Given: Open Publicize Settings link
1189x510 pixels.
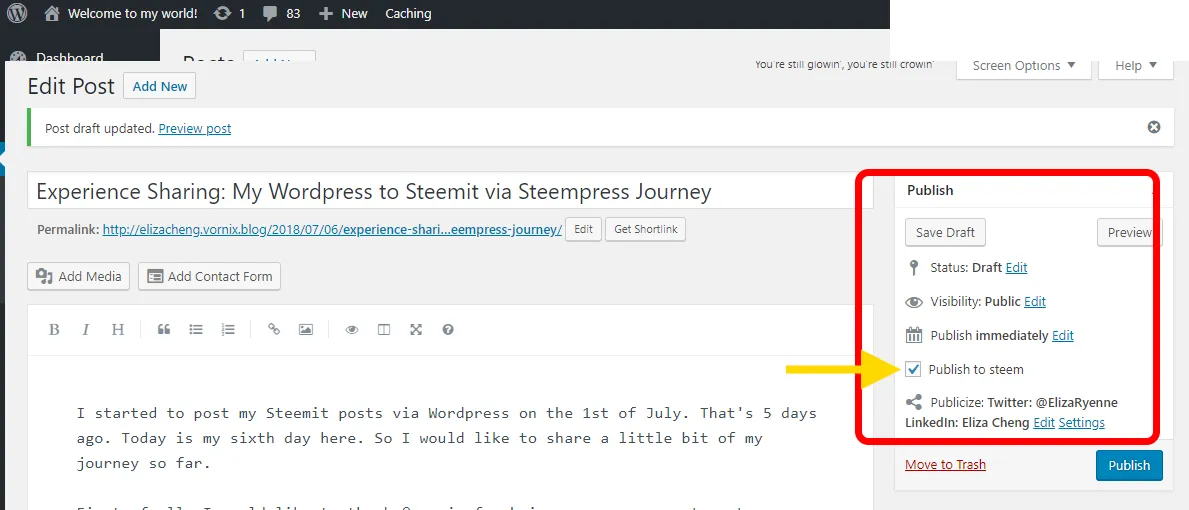Looking at the screenshot, I should tap(1081, 423).
